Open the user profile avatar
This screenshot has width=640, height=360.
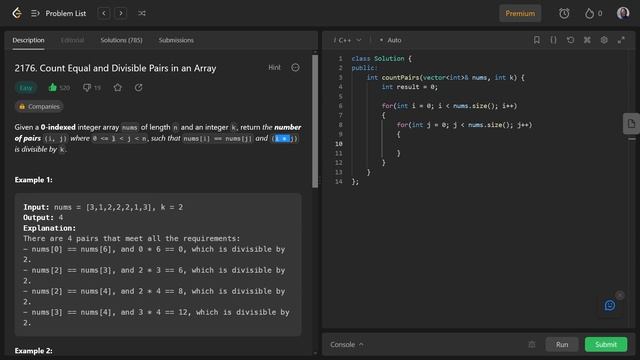(623, 13)
